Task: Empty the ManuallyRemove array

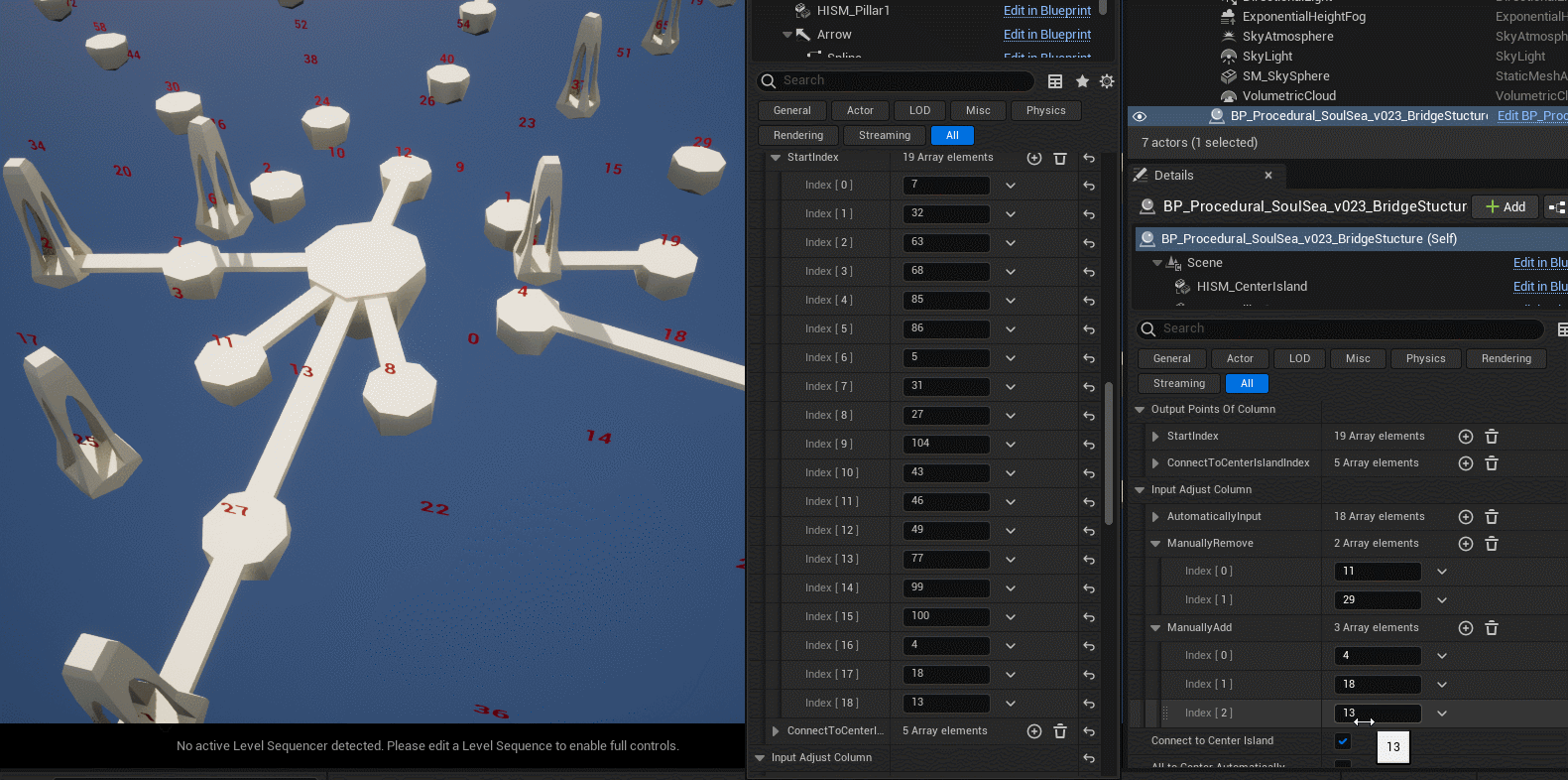Action: [x=1492, y=544]
